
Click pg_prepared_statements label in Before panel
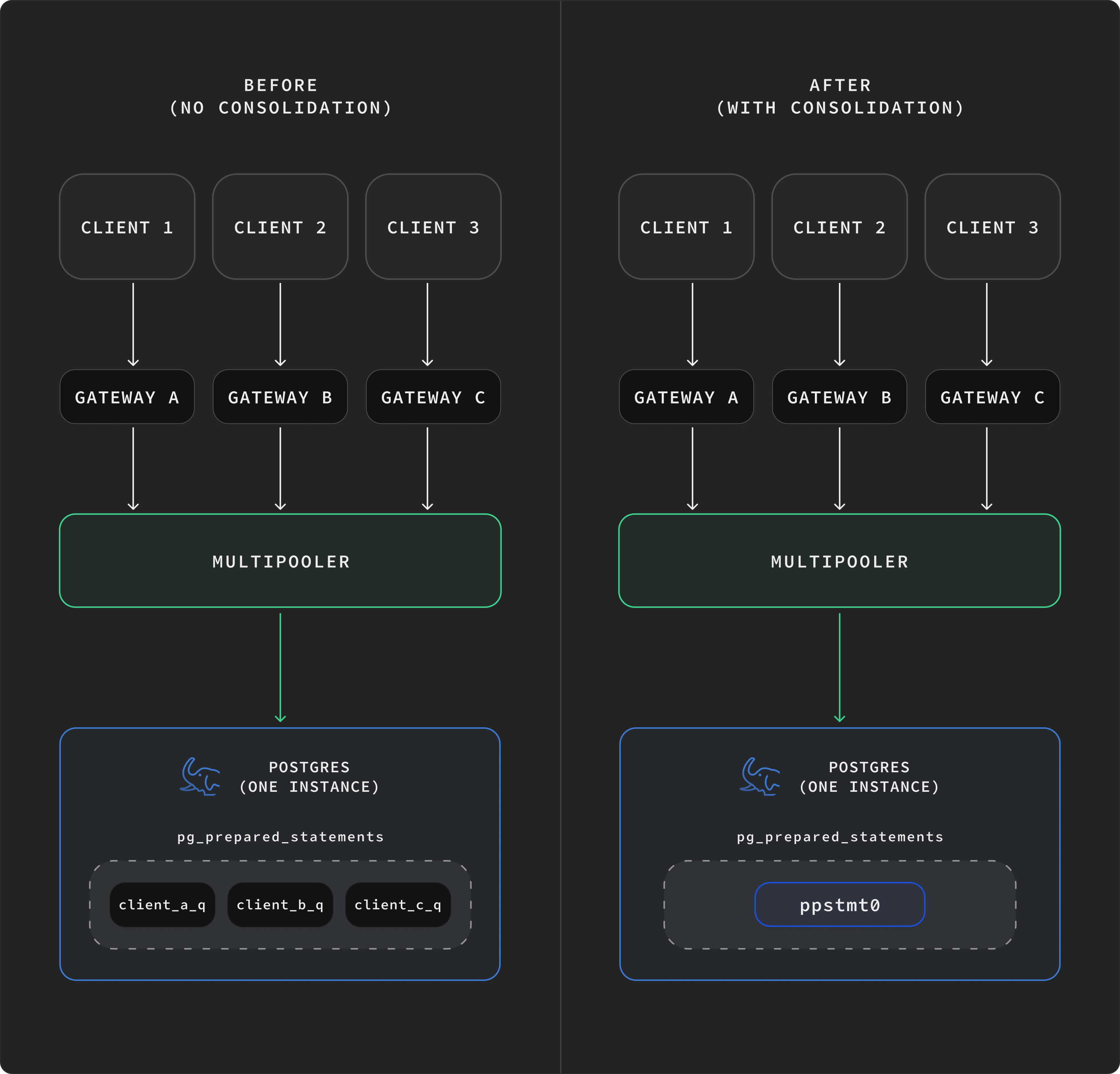click(x=280, y=838)
